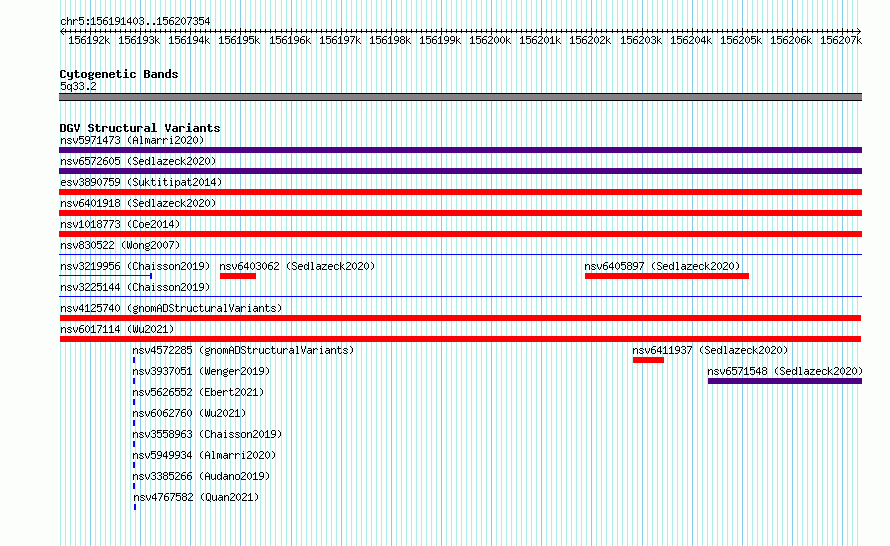Open the nsv1018773 (Coe2014) label
Image resolution: width=890 pixels, height=546 pixels.
(120, 224)
